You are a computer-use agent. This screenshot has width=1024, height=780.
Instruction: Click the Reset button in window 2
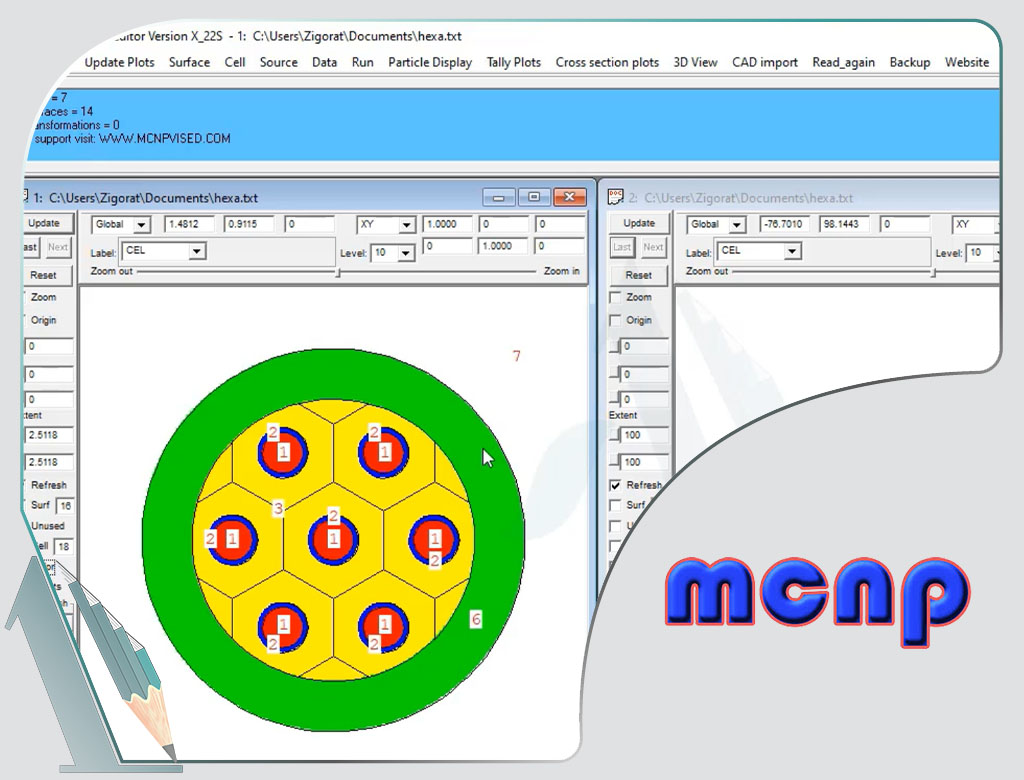pos(638,275)
